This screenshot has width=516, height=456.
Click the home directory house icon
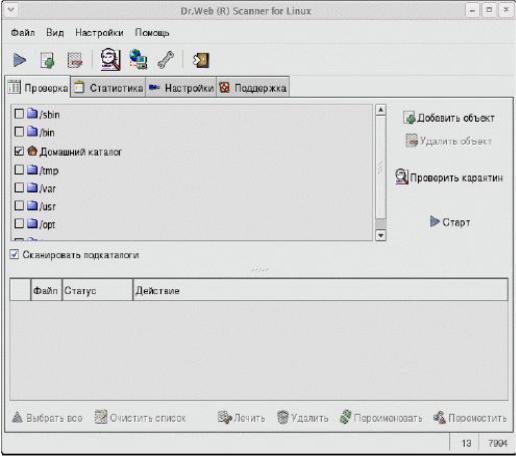coord(32,151)
